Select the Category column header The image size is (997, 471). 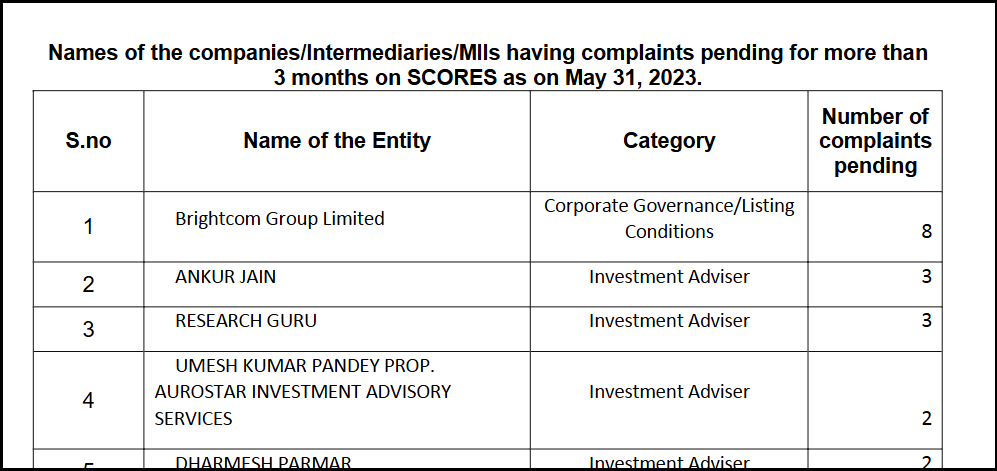click(669, 141)
